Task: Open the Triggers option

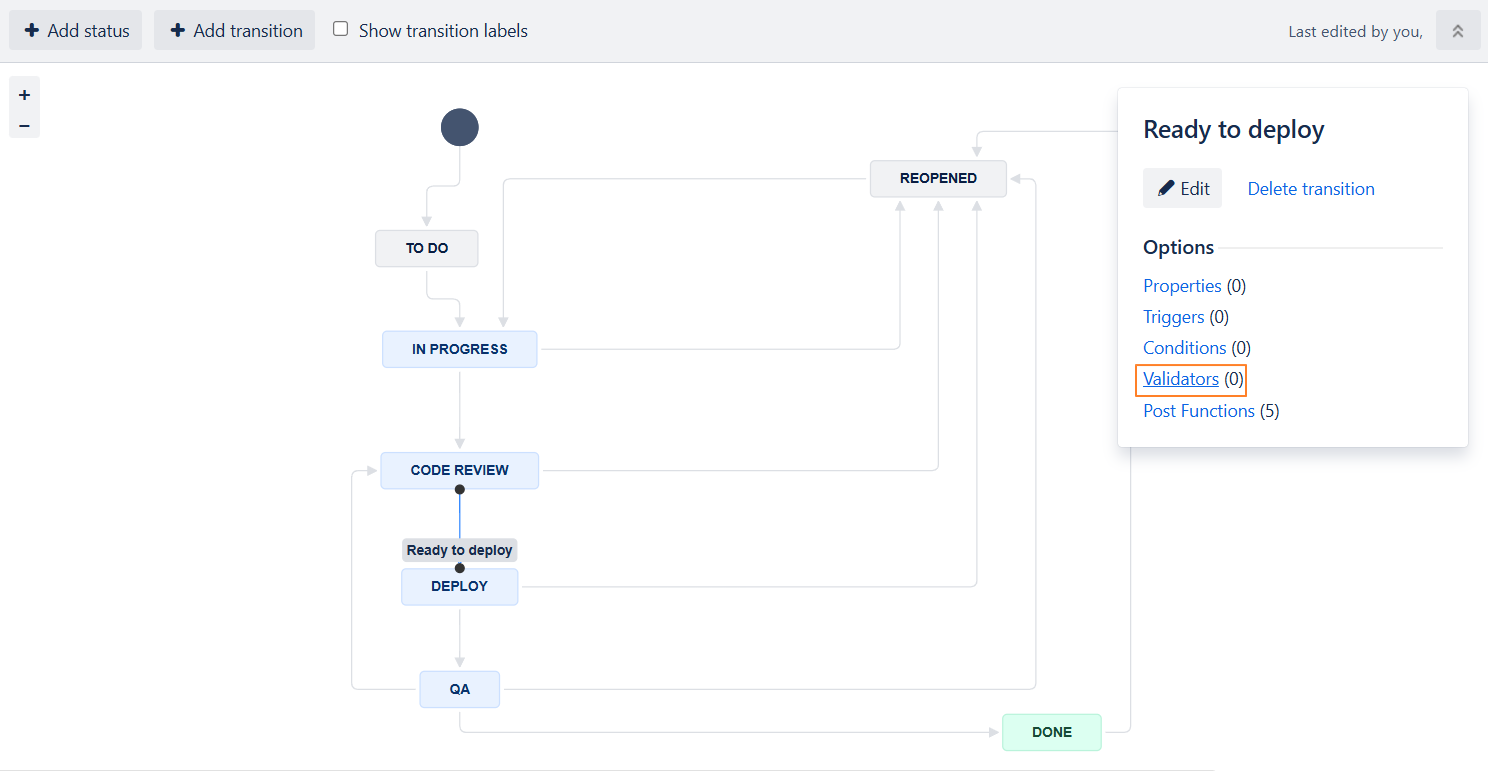Action: click(1173, 317)
